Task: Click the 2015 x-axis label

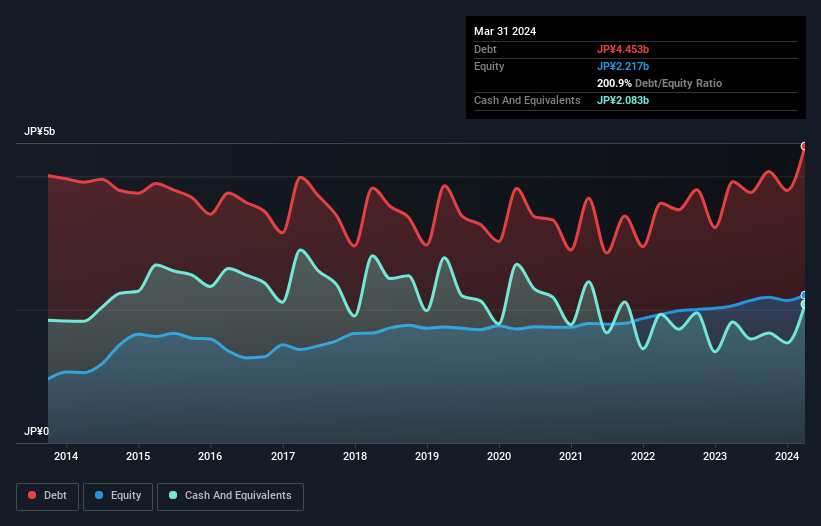Action: (138, 456)
